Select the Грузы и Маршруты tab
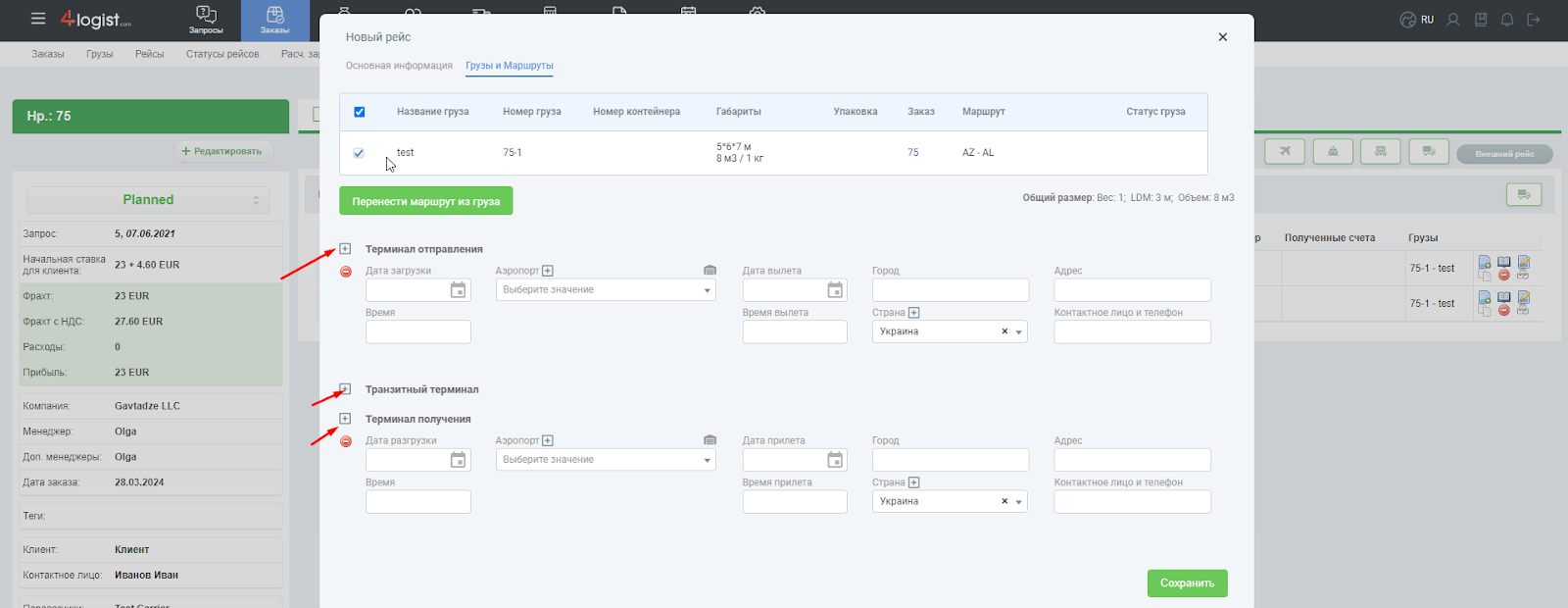Image resolution: width=1568 pixels, height=608 pixels. click(510, 66)
